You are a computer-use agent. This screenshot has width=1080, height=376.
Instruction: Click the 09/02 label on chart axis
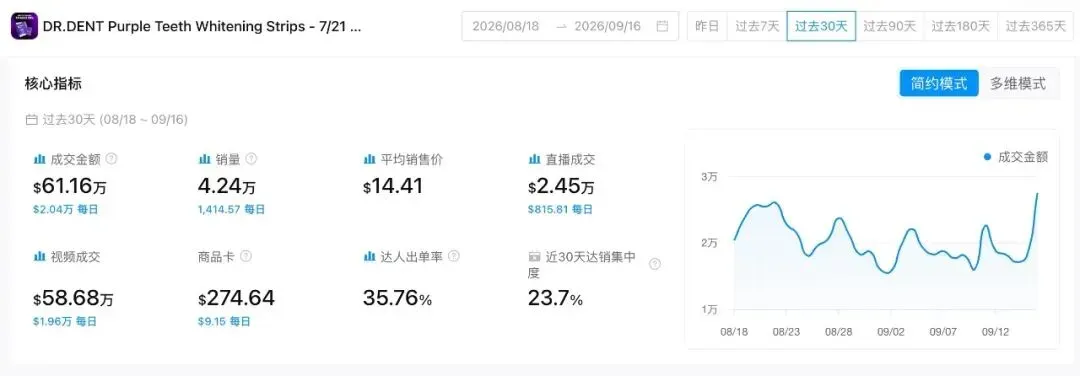[891, 331]
